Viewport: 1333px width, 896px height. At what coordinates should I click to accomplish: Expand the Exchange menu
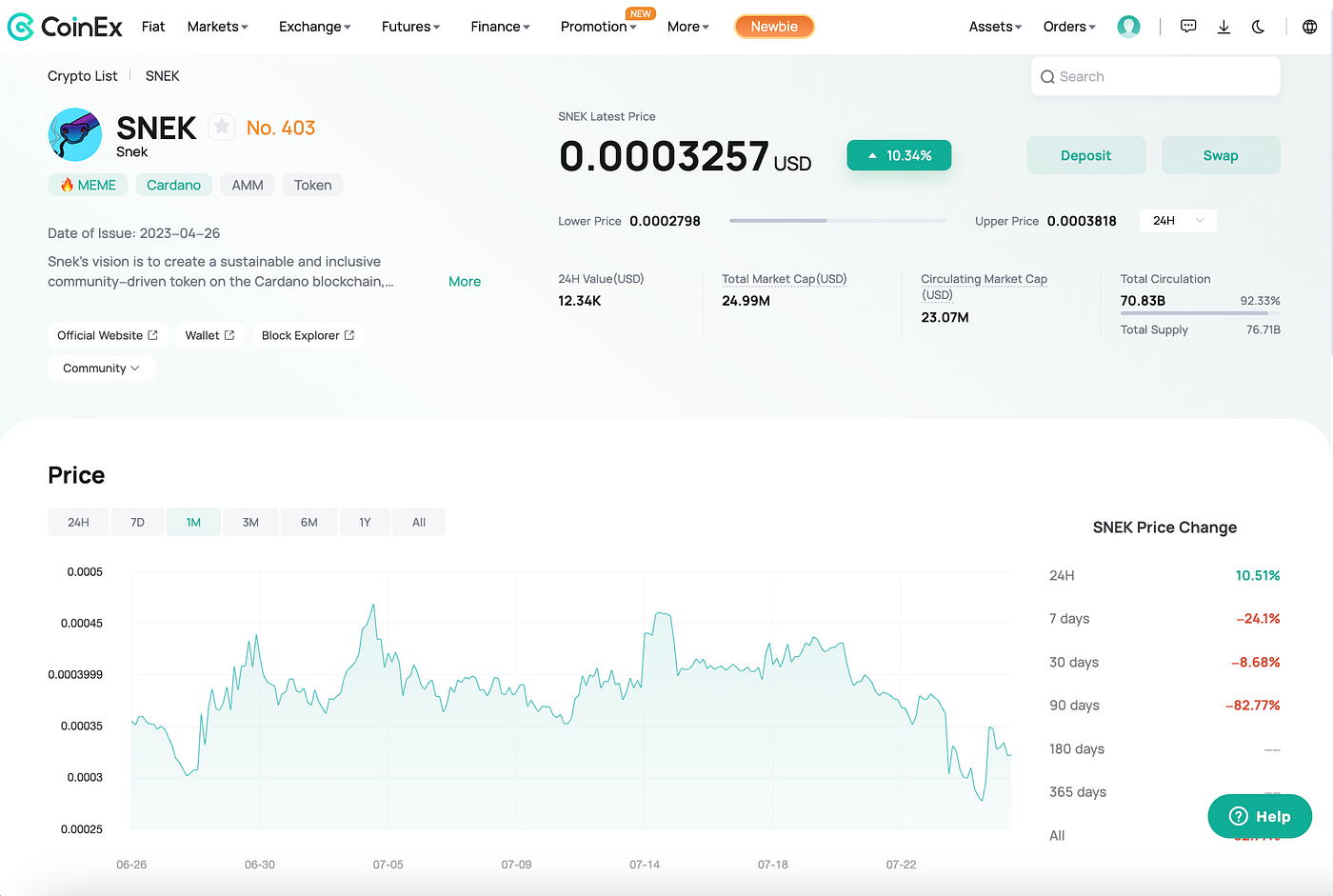tap(314, 27)
